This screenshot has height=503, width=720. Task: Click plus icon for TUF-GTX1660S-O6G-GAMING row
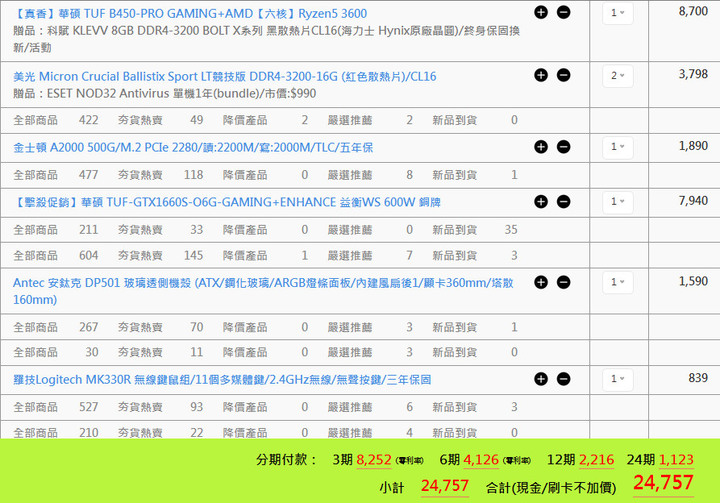541,202
